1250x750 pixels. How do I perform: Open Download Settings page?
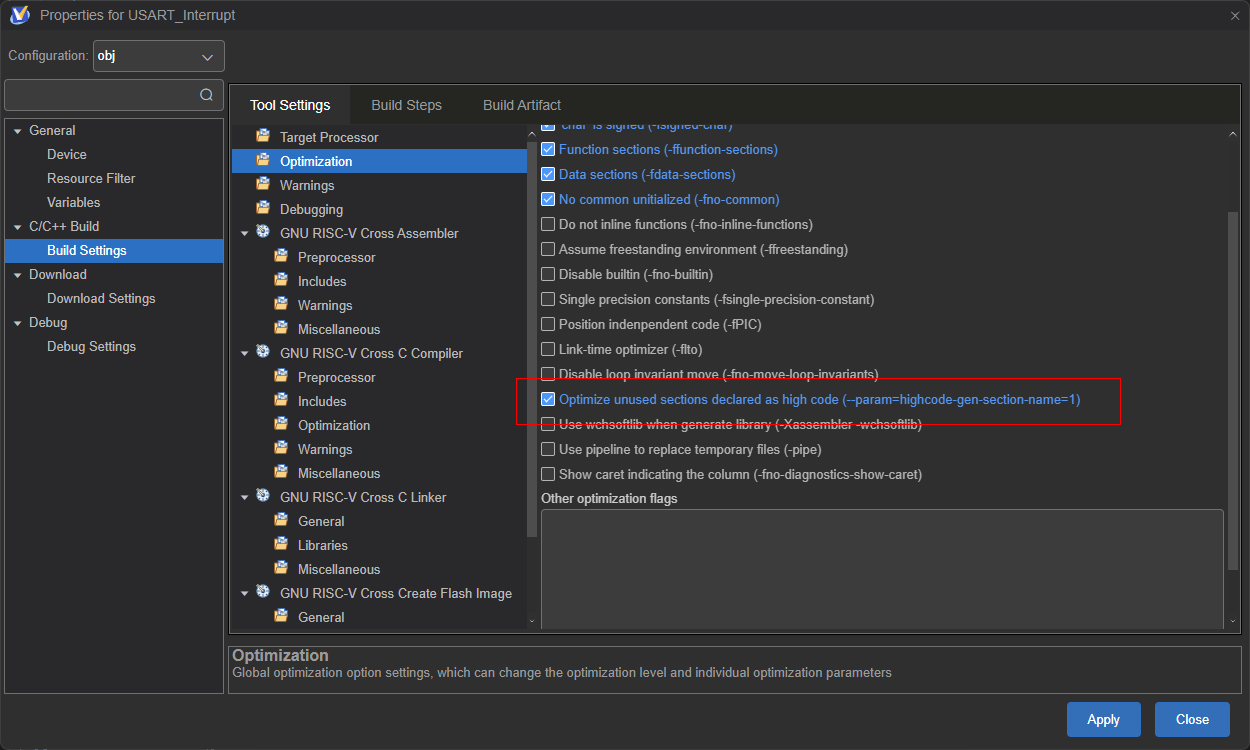click(x=101, y=298)
